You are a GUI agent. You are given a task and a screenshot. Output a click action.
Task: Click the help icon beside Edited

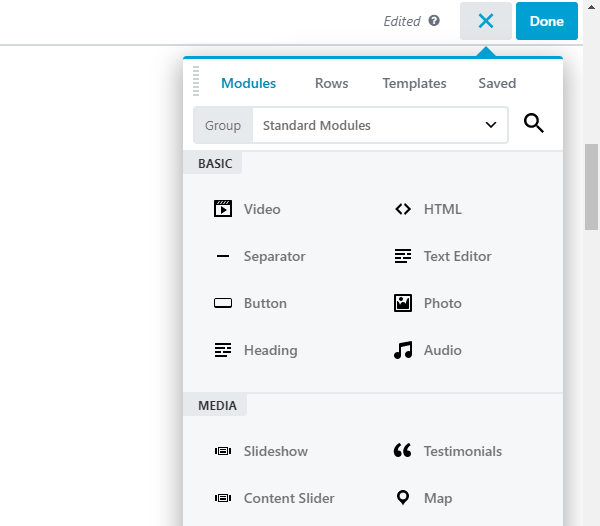click(434, 21)
